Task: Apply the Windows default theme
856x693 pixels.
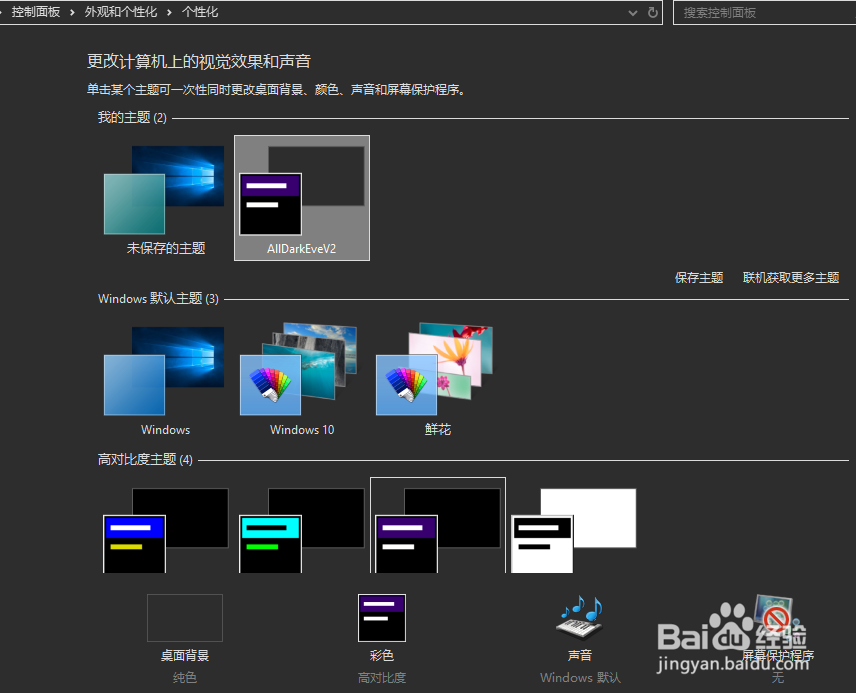Action: coord(164,371)
